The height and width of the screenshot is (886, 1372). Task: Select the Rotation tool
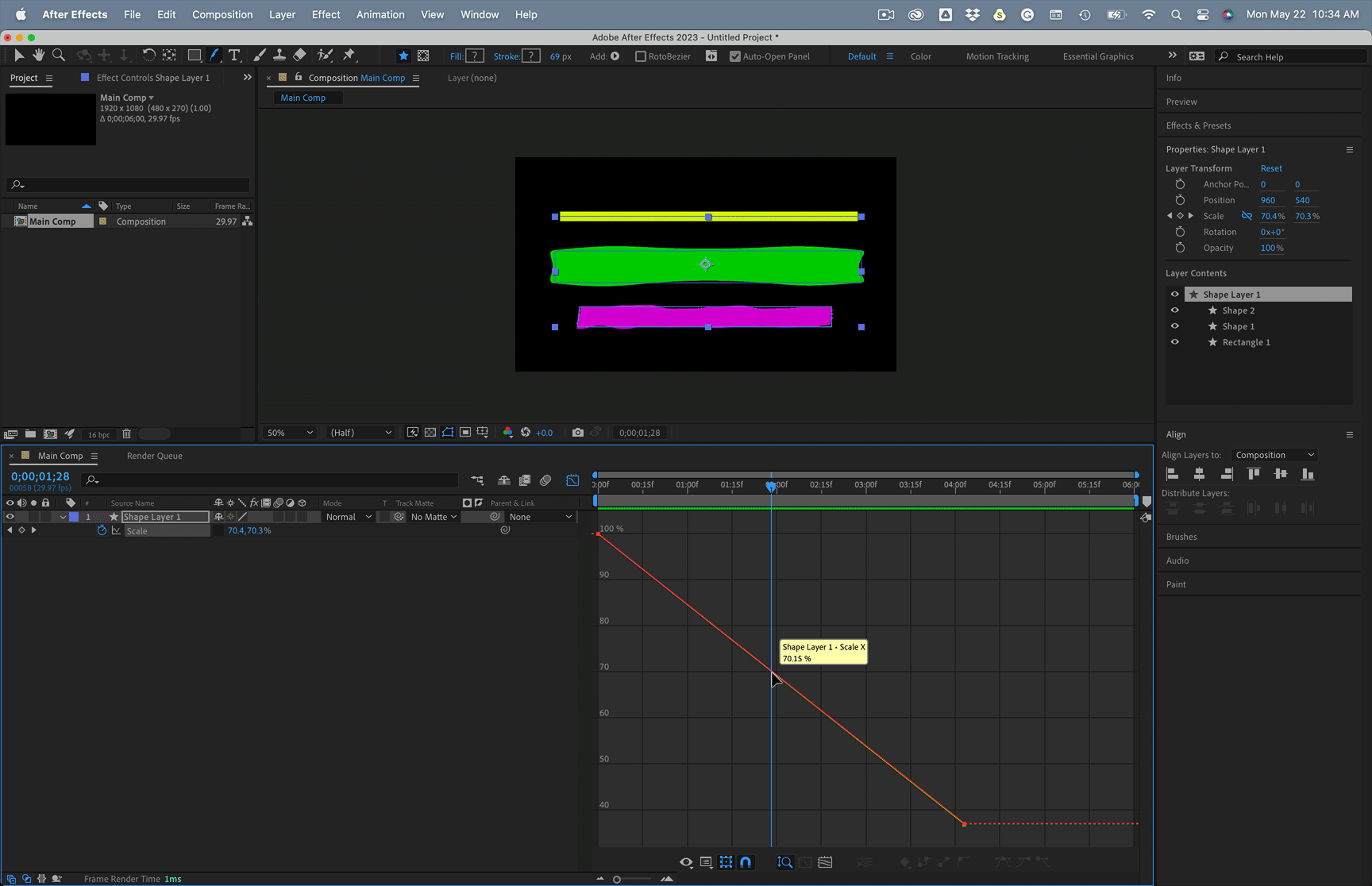pos(148,55)
